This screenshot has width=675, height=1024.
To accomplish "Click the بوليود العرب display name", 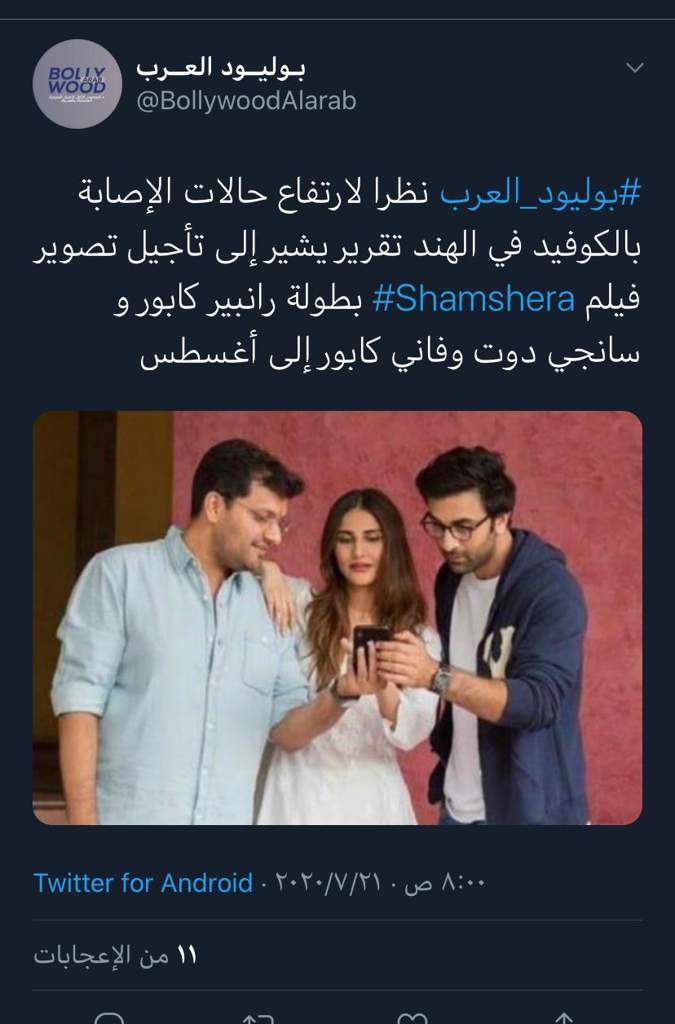I will coord(221,67).
